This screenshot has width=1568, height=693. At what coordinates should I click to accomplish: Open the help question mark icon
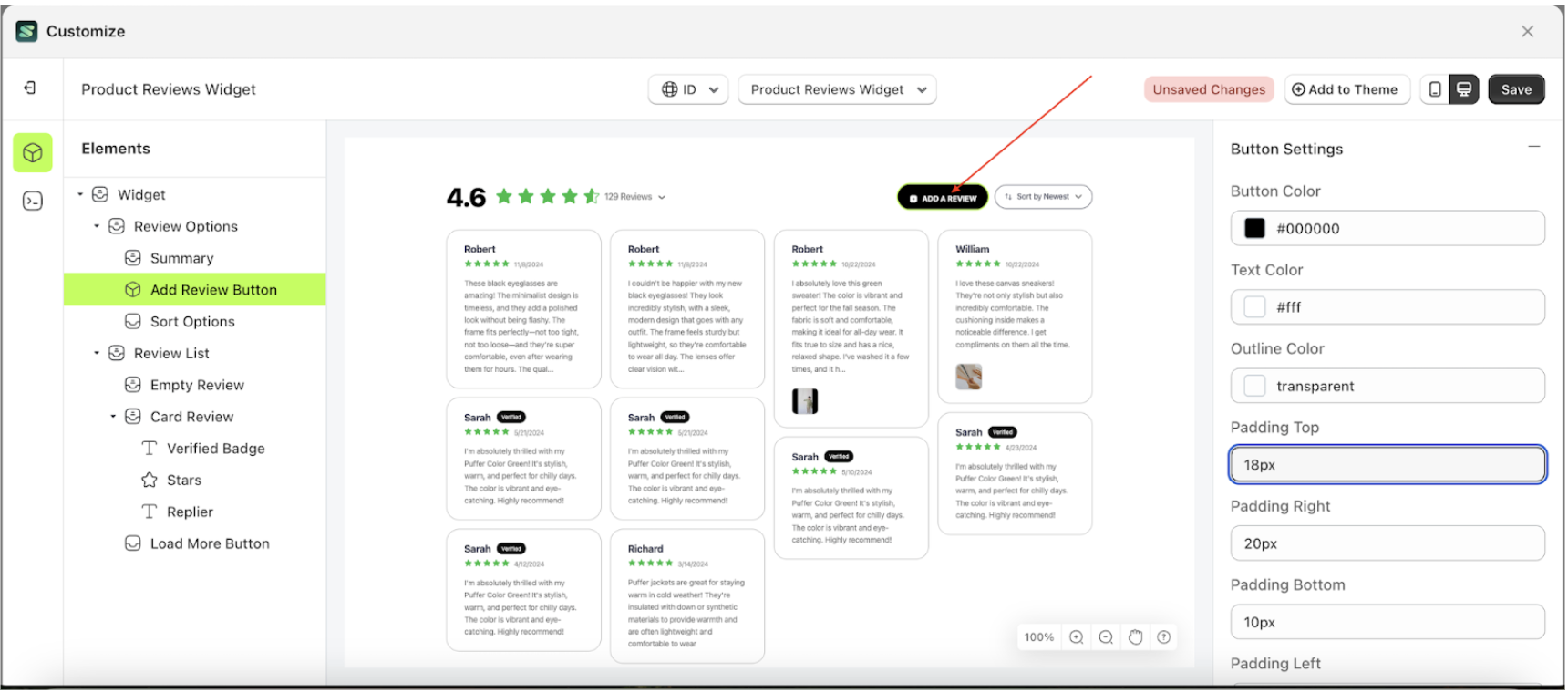1164,637
